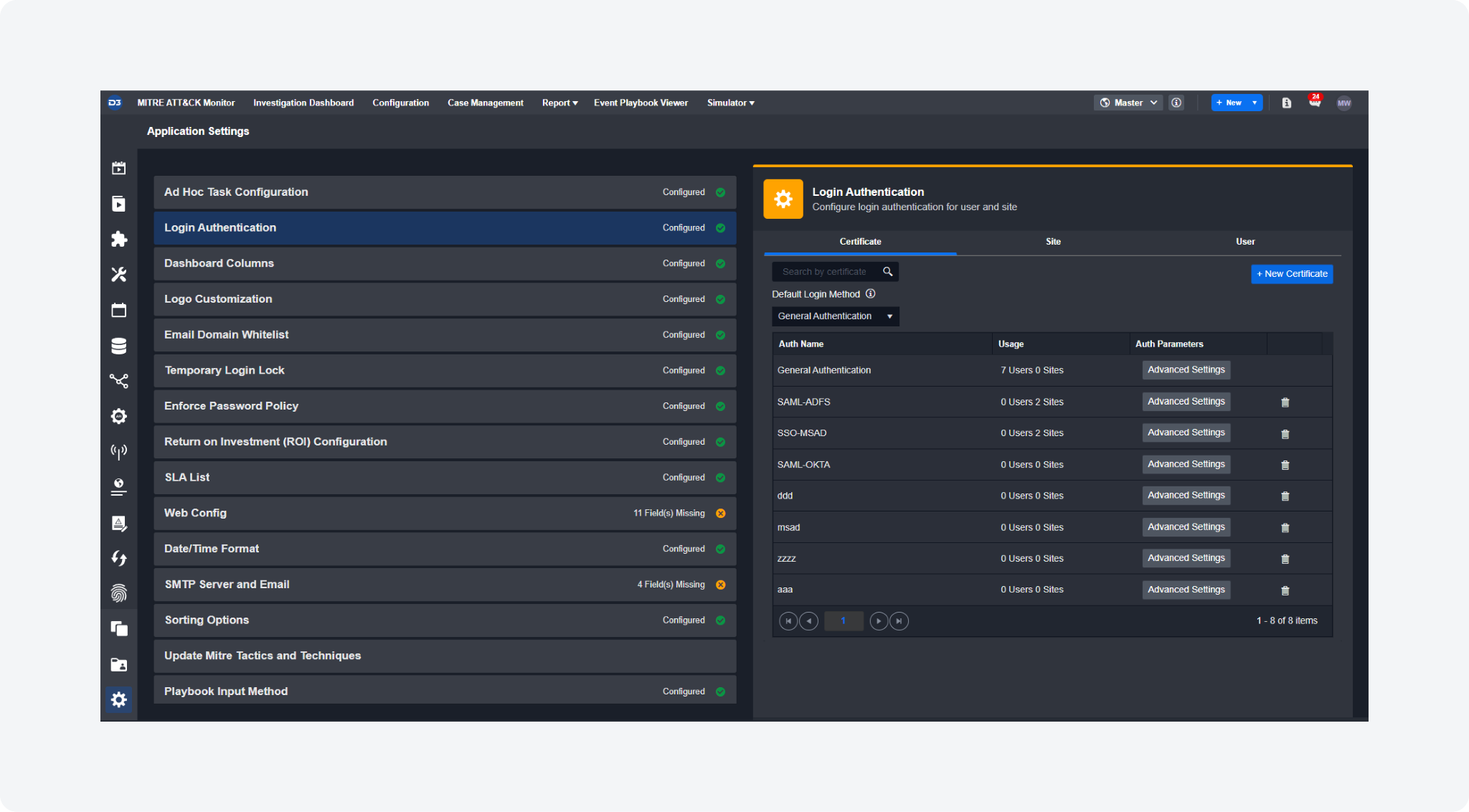
Task: Click the wrench and screwdriver utilities icon
Action: point(119,275)
